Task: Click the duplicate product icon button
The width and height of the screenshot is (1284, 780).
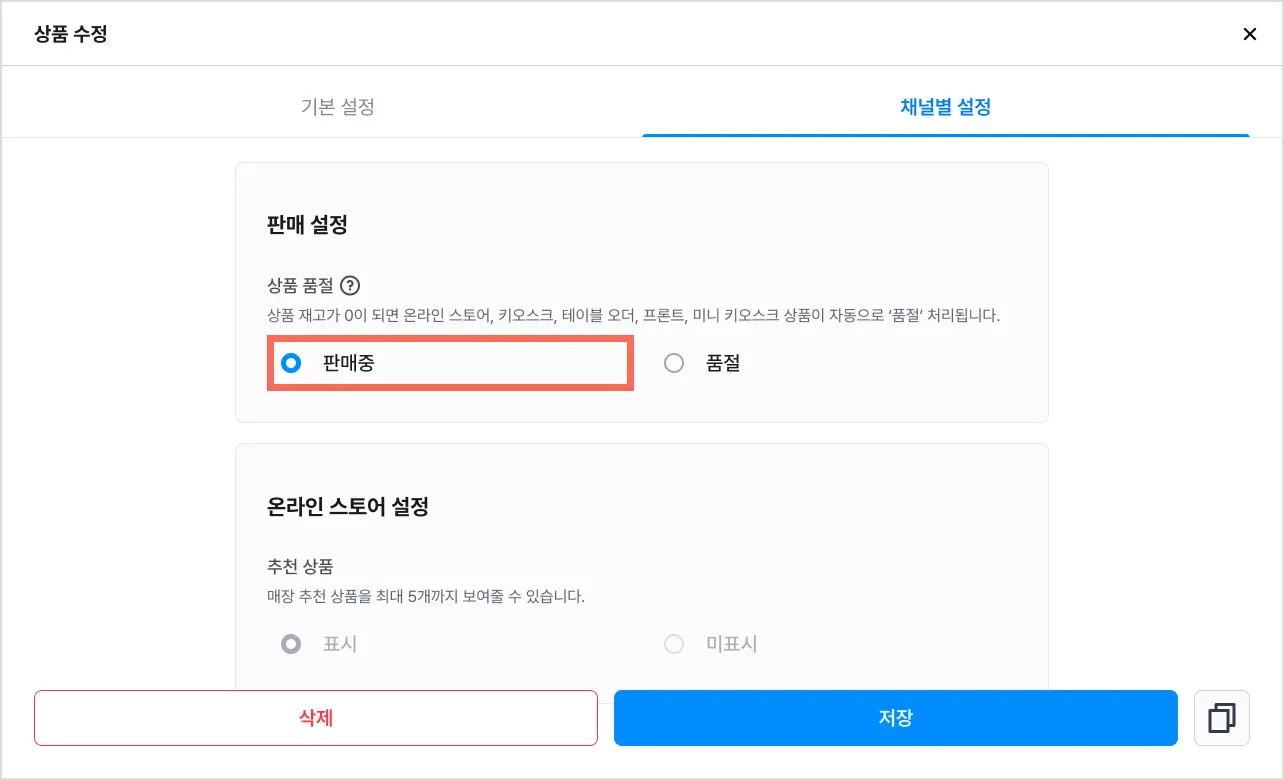Action: (x=1221, y=718)
